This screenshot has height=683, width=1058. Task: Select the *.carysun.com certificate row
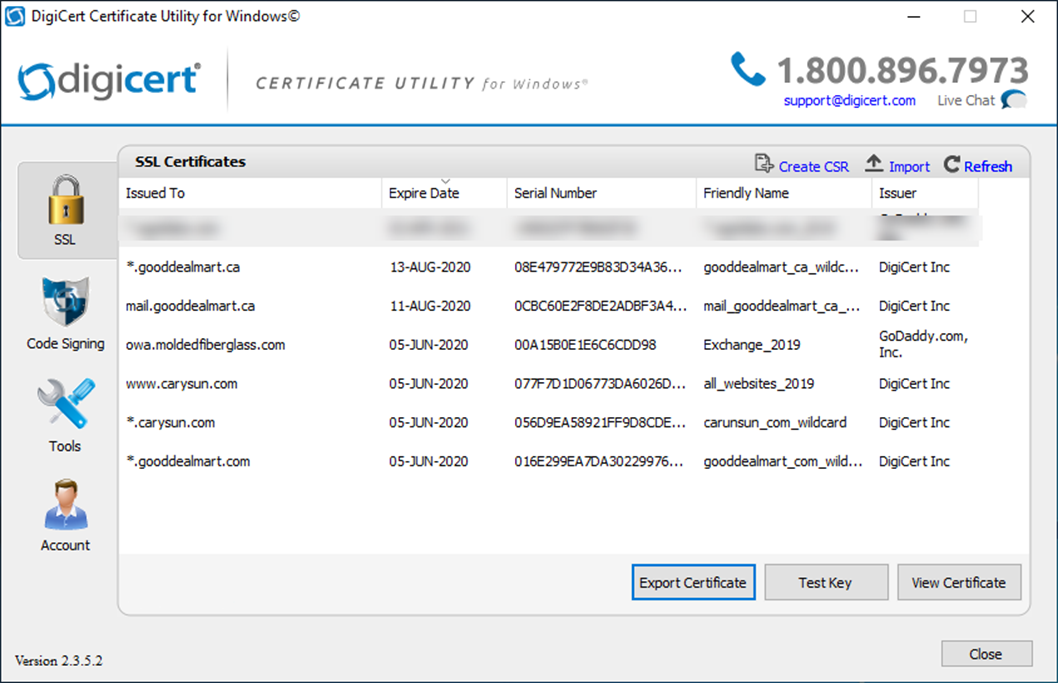549,422
